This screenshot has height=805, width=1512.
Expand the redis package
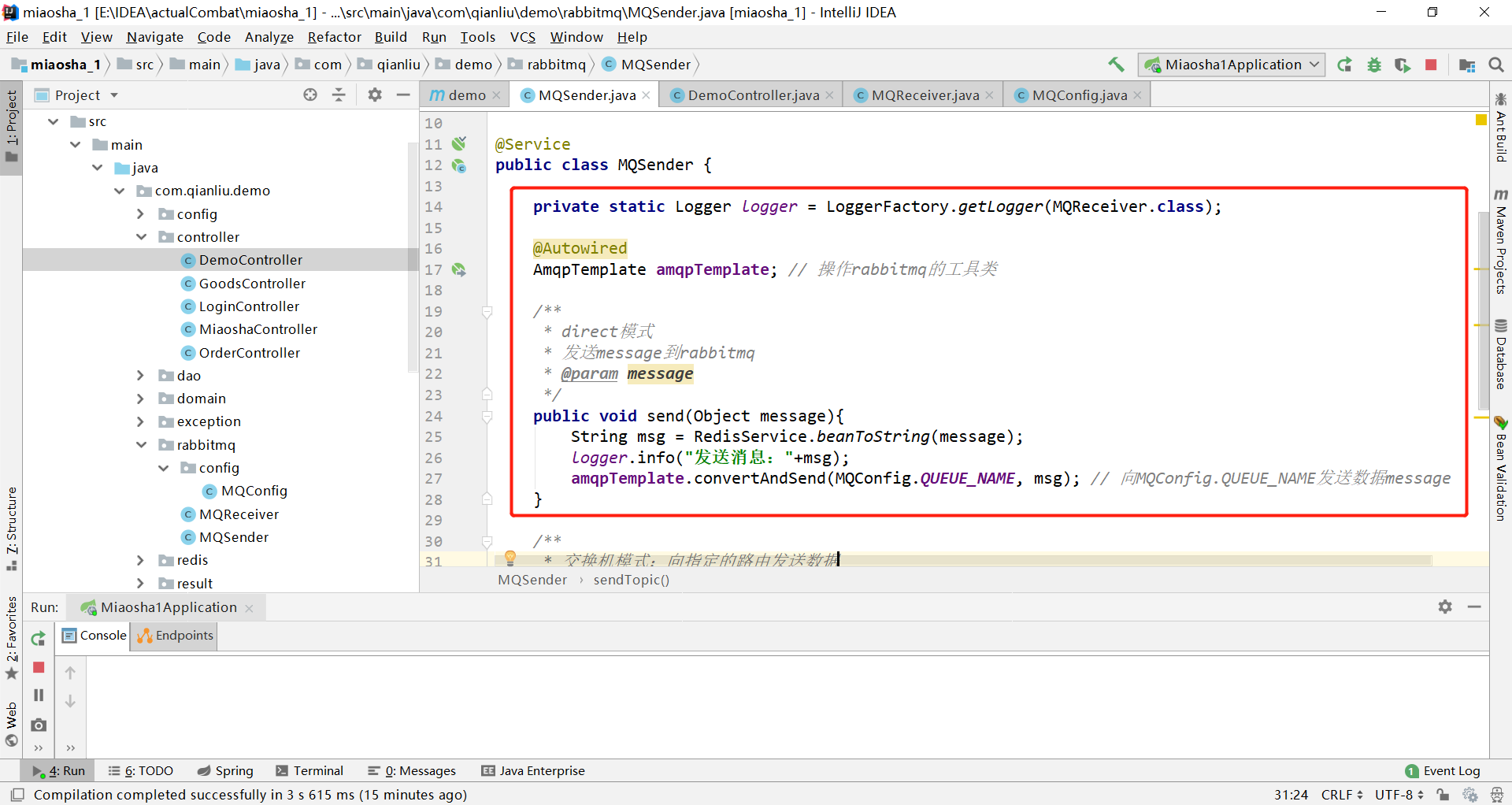(x=141, y=560)
